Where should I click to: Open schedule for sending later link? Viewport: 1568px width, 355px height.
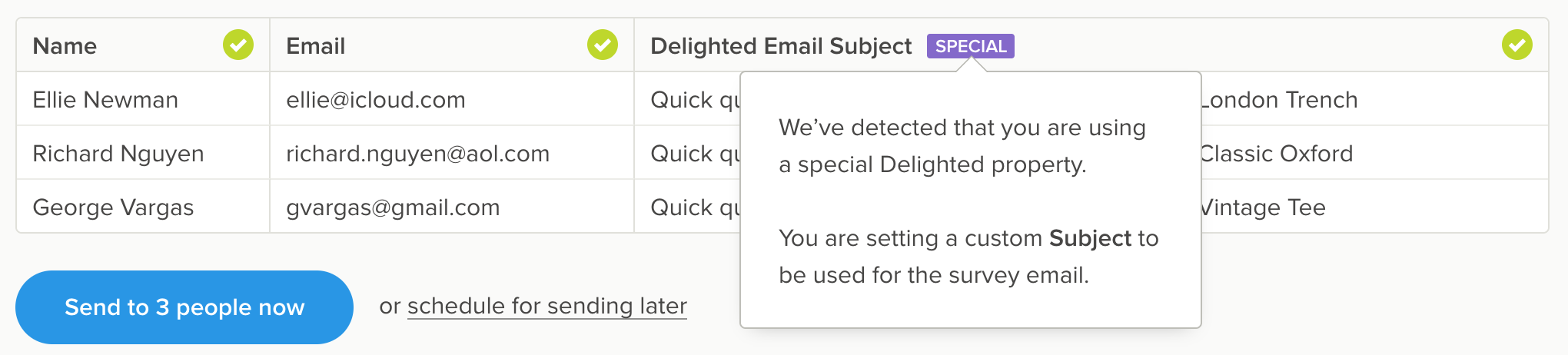(546, 306)
